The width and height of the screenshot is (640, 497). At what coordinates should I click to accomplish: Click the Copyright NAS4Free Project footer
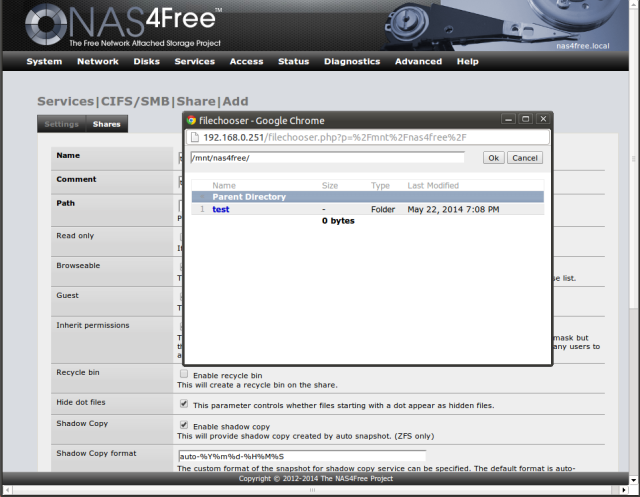coord(316,479)
